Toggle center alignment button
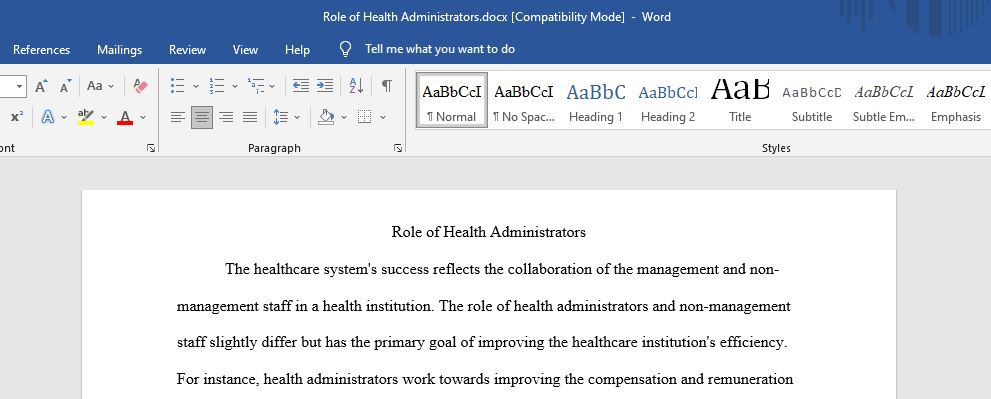The width and height of the screenshot is (991, 399). pos(202,117)
